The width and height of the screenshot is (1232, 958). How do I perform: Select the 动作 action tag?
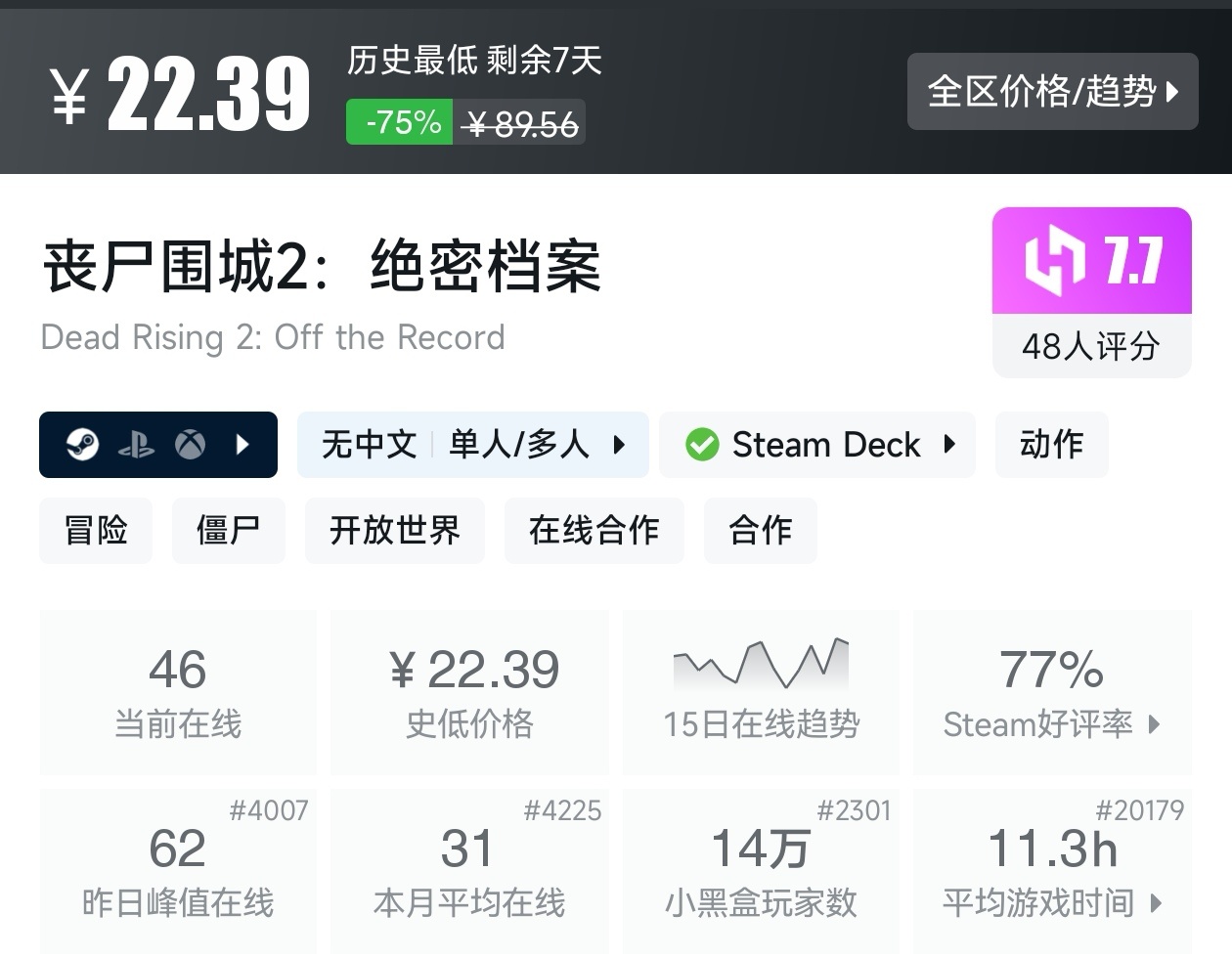coord(1051,445)
